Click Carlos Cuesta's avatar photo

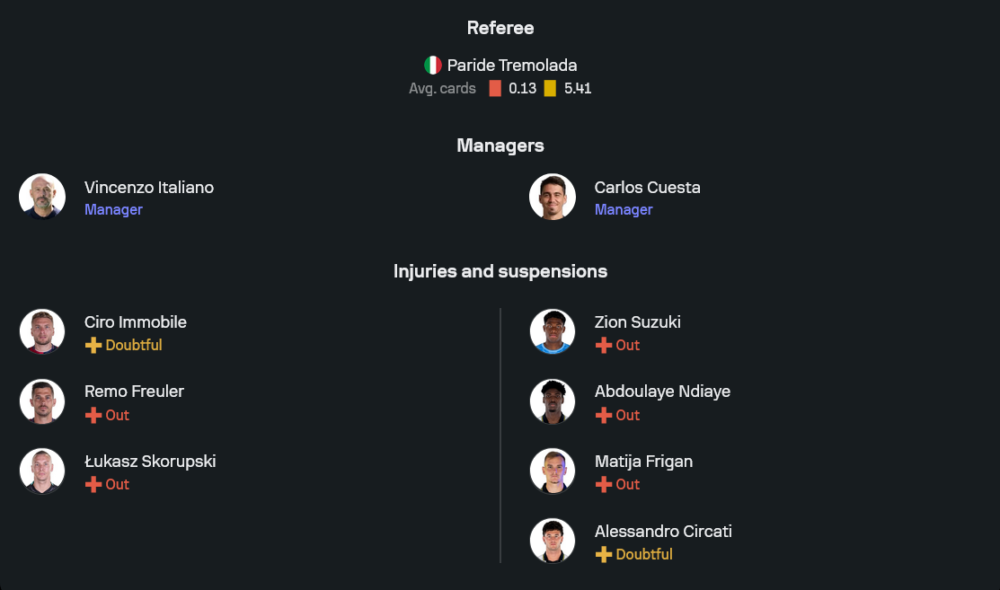pyautogui.click(x=552, y=196)
